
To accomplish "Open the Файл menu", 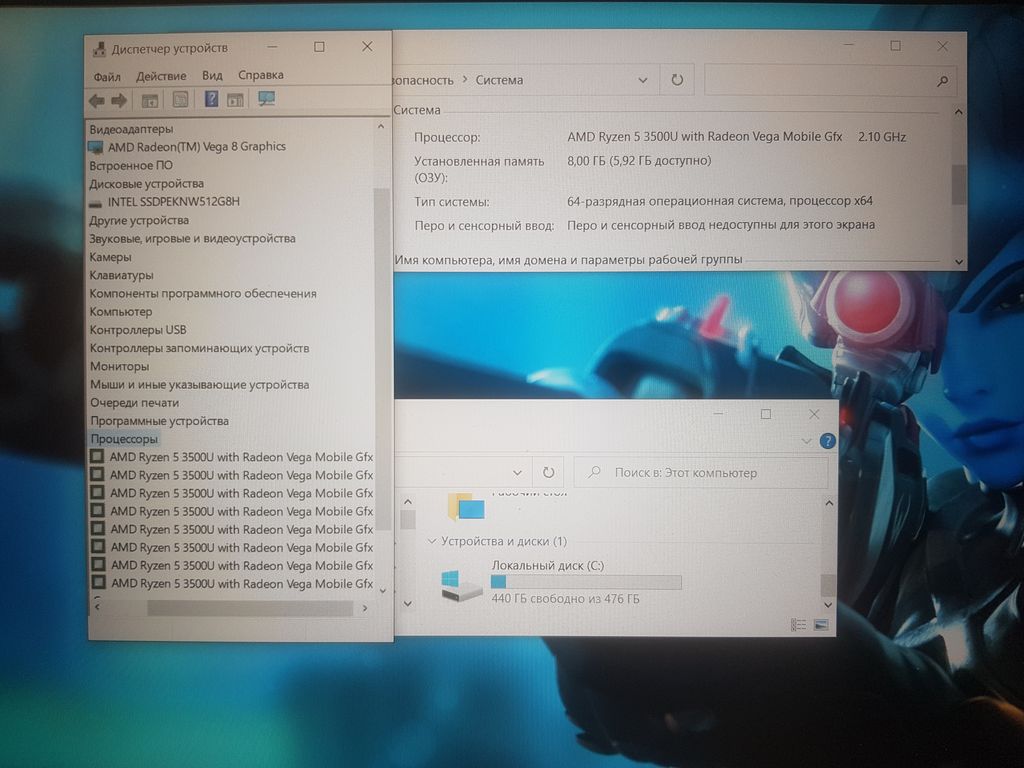I will (106, 77).
